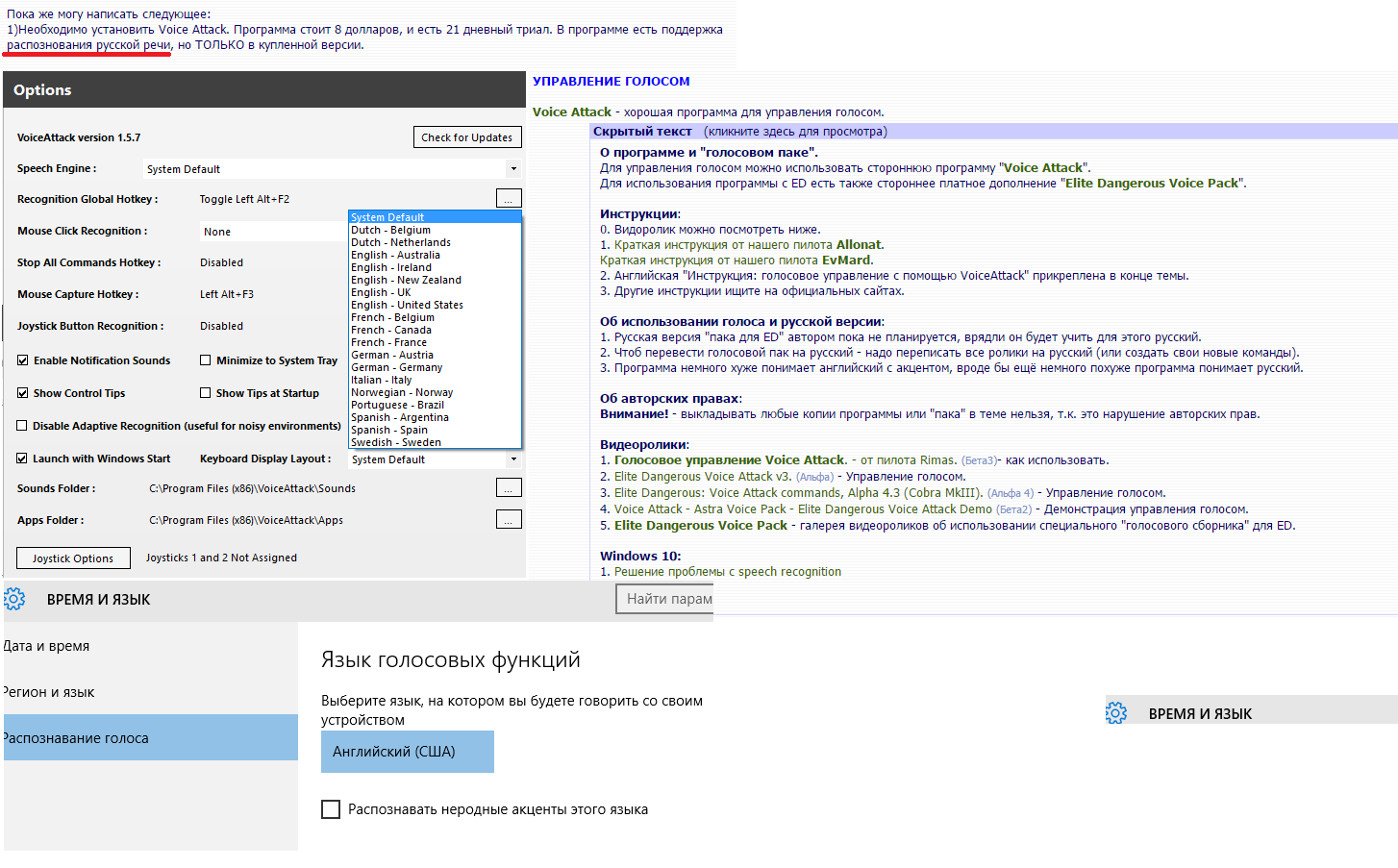Enable Minimize to System Tray checkbox

[205, 360]
